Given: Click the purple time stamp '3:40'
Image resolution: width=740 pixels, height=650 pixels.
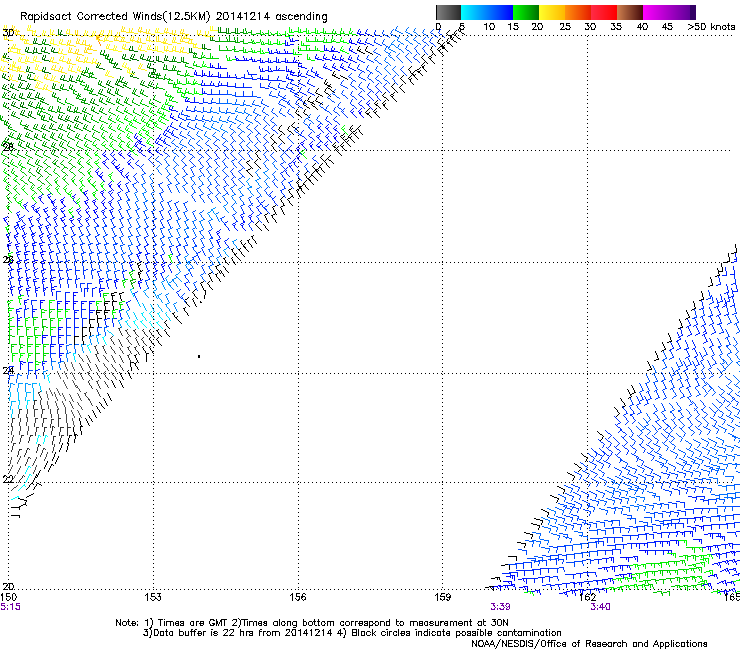Looking at the screenshot, I should [600, 607].
